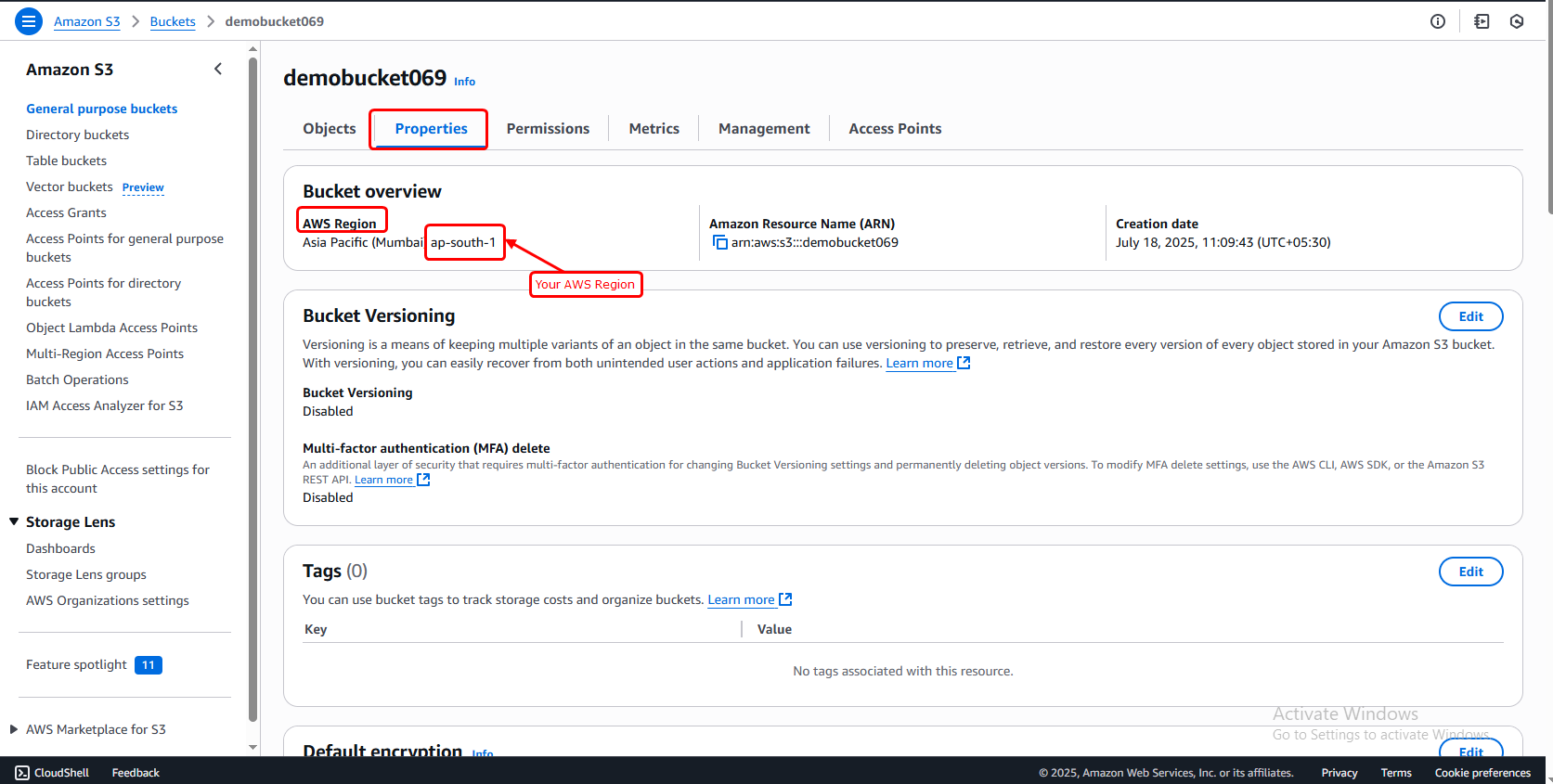Open Feature spotlight link in sidebar
Screen dimensions: 1553x784
(x=76, y=664)
